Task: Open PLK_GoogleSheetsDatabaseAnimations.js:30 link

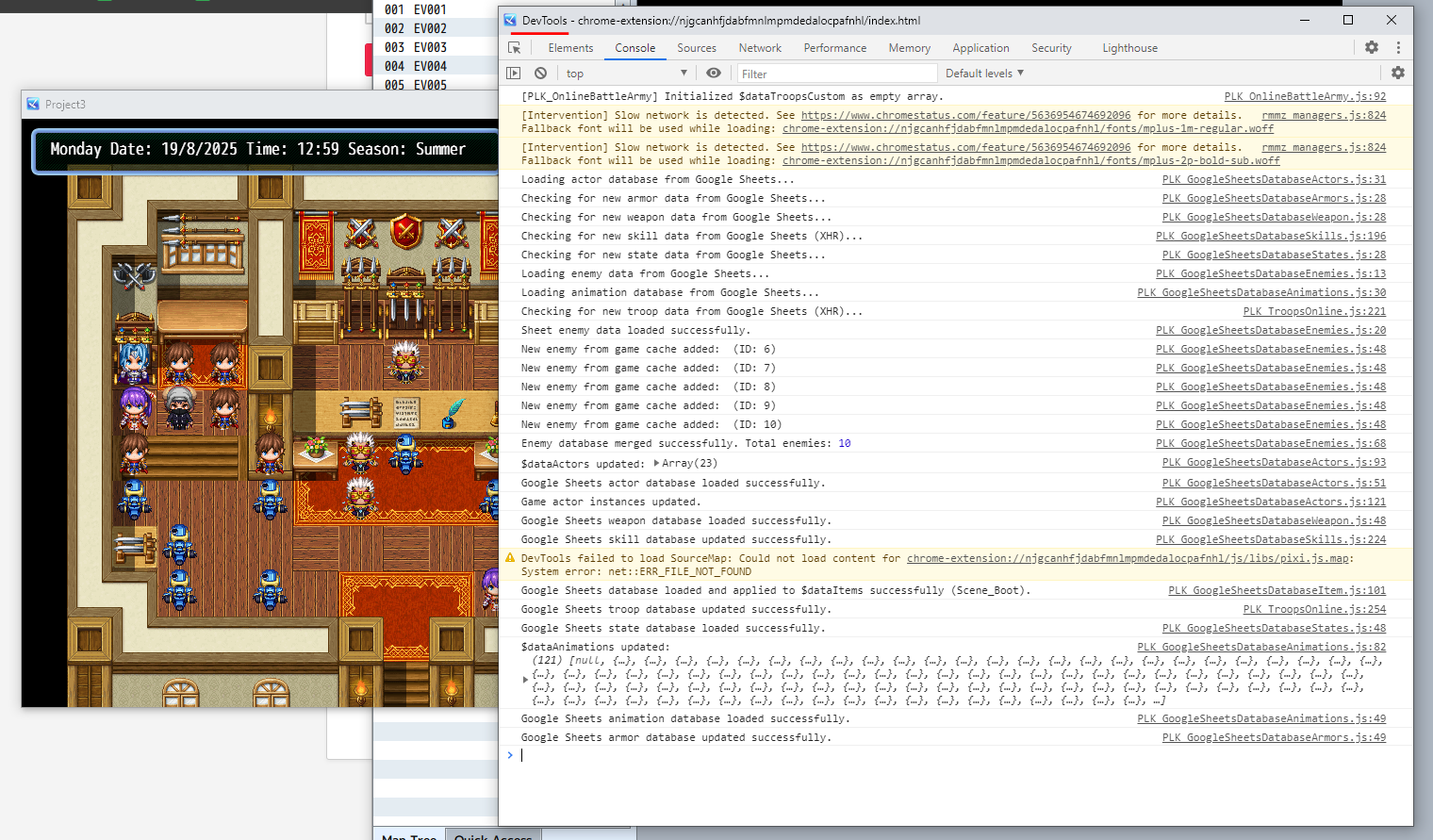Action: coord(1261,292)
